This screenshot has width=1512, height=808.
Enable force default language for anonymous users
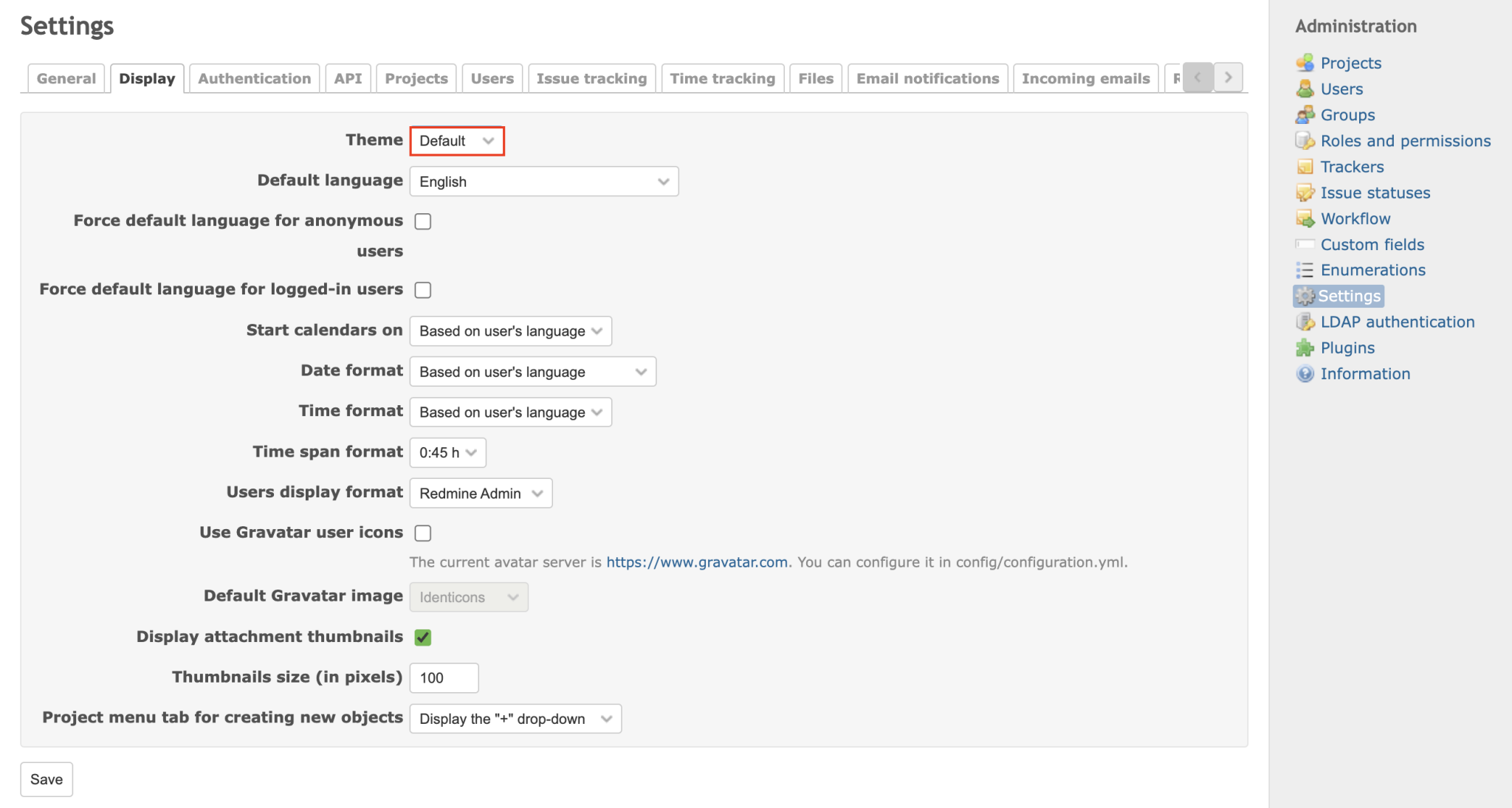(x=423, y=221)
